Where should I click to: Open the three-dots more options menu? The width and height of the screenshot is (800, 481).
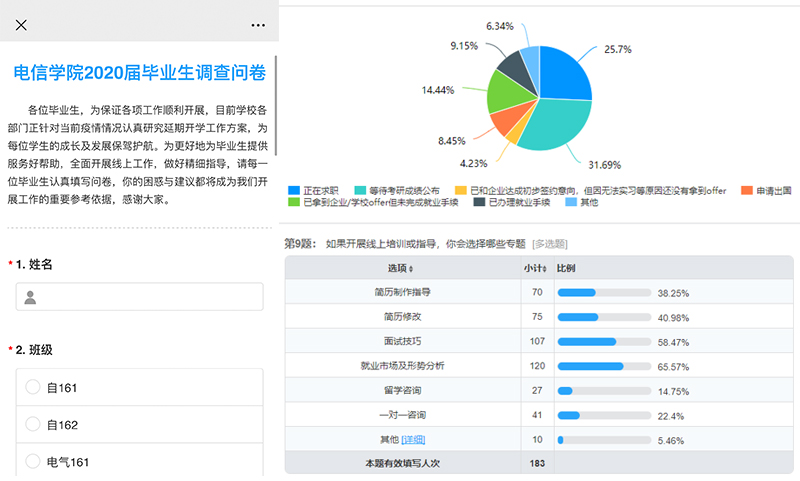(x=258, y=24)
